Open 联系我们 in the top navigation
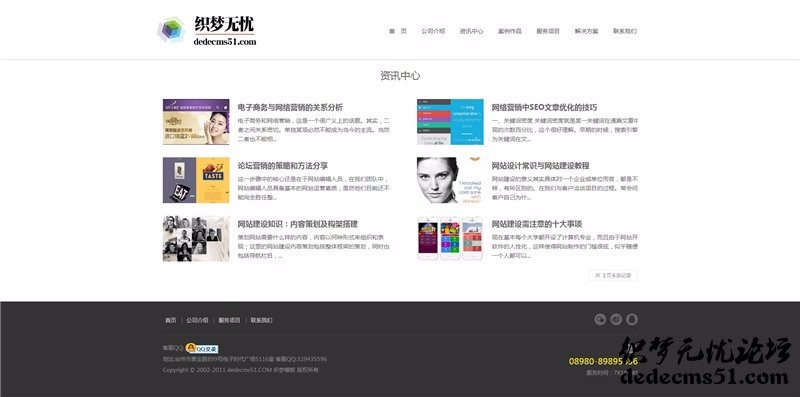Screen dimensions: 800x397 (x=624, y=31)
